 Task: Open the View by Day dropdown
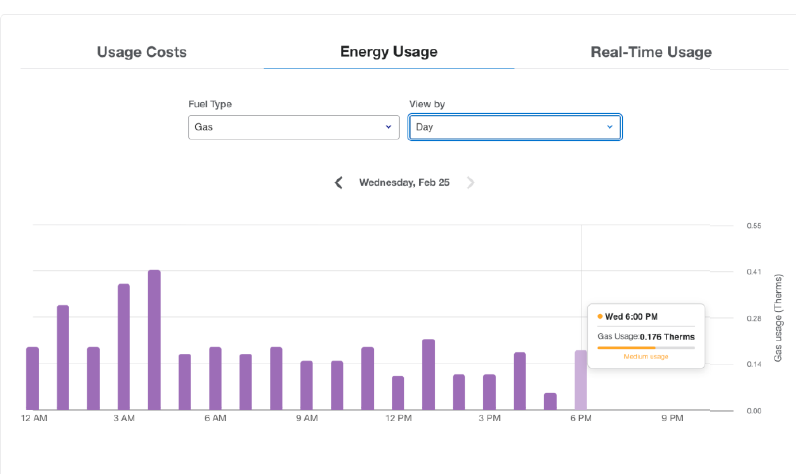click(x=515, y=127)
